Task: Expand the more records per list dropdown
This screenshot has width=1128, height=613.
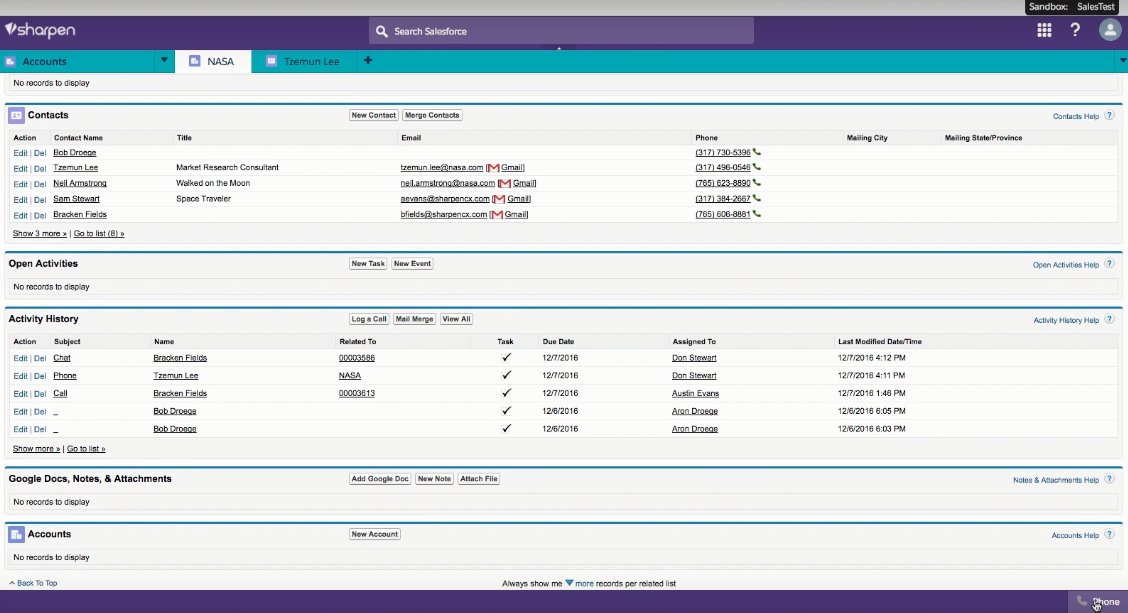Action: point(569,583)
